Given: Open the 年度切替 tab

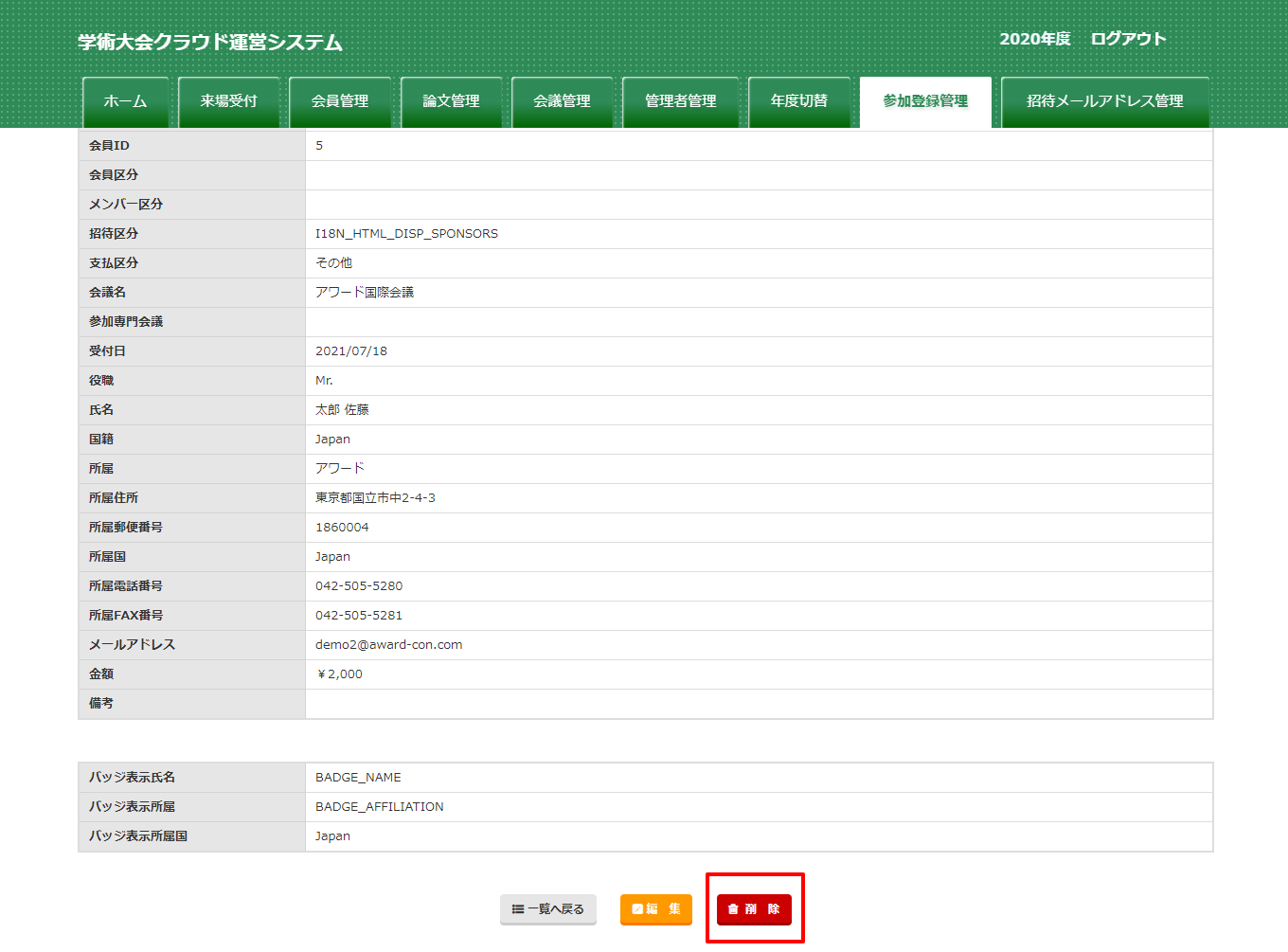Looking at the screenshot, I should pyautogui.click(x=798, y=101).
